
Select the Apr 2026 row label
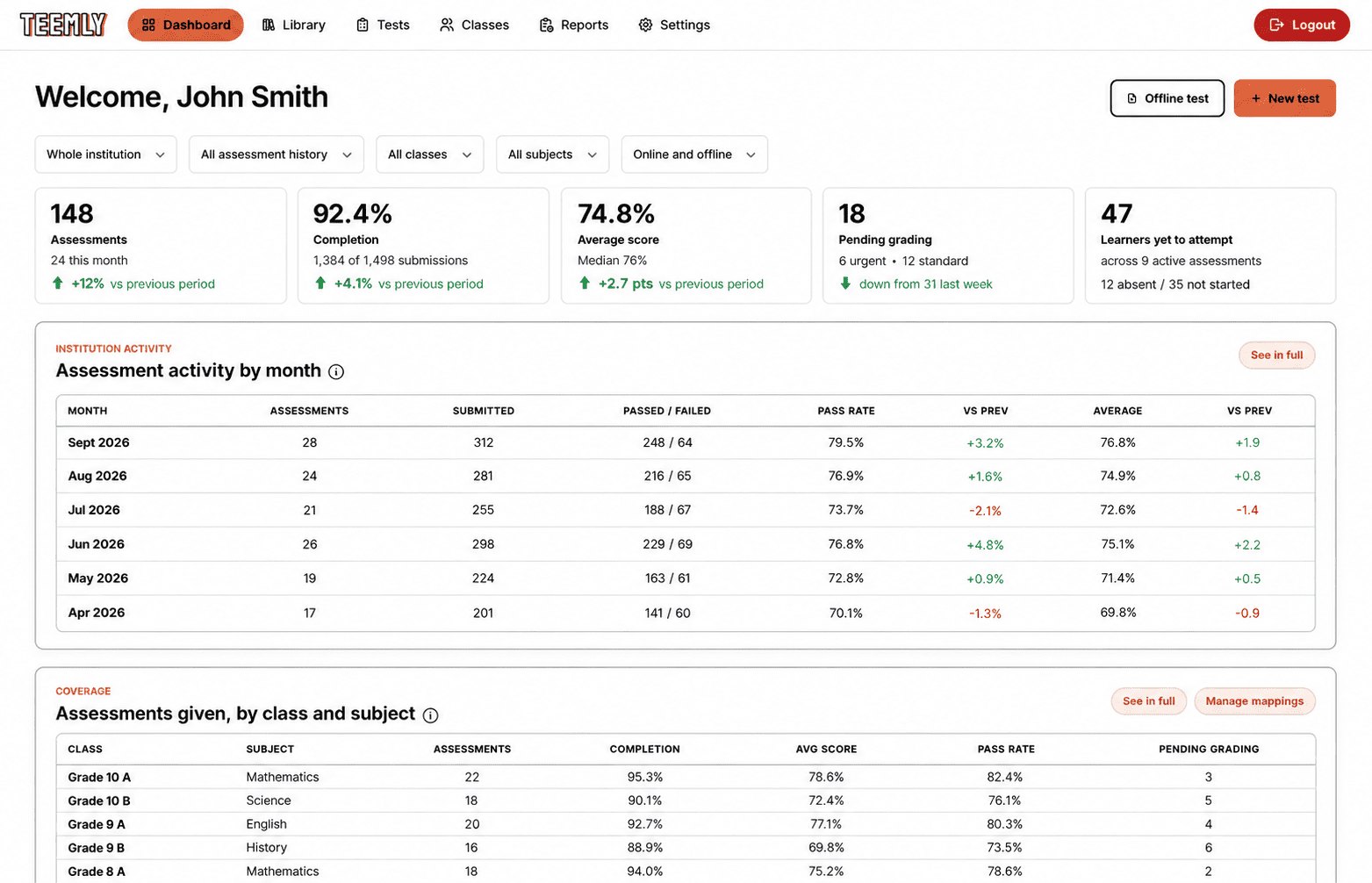click(x=97, y=613)
